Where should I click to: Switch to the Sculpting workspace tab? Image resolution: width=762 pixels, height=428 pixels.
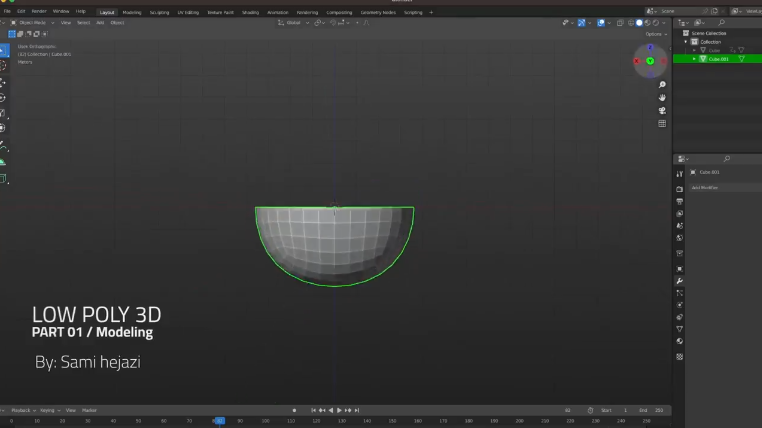[159, 13]
